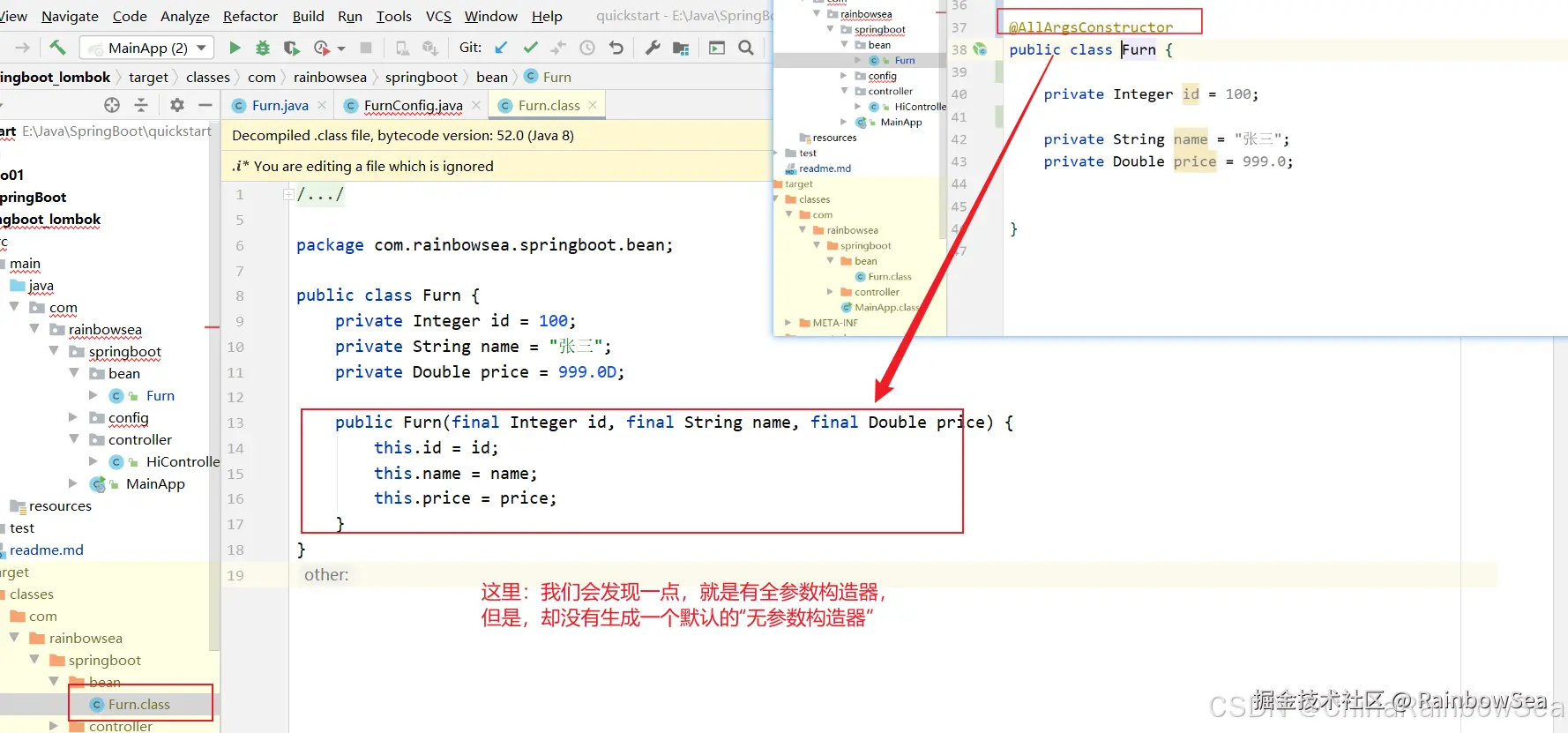Expand the HiController class node

click(x=93, y=461)
